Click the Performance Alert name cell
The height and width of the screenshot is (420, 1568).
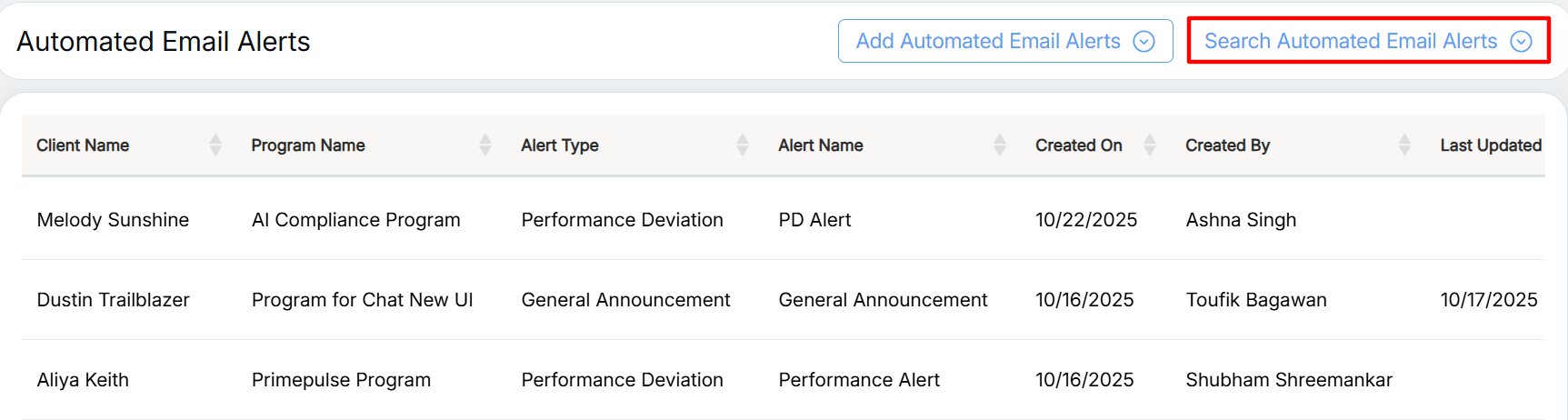859,380
